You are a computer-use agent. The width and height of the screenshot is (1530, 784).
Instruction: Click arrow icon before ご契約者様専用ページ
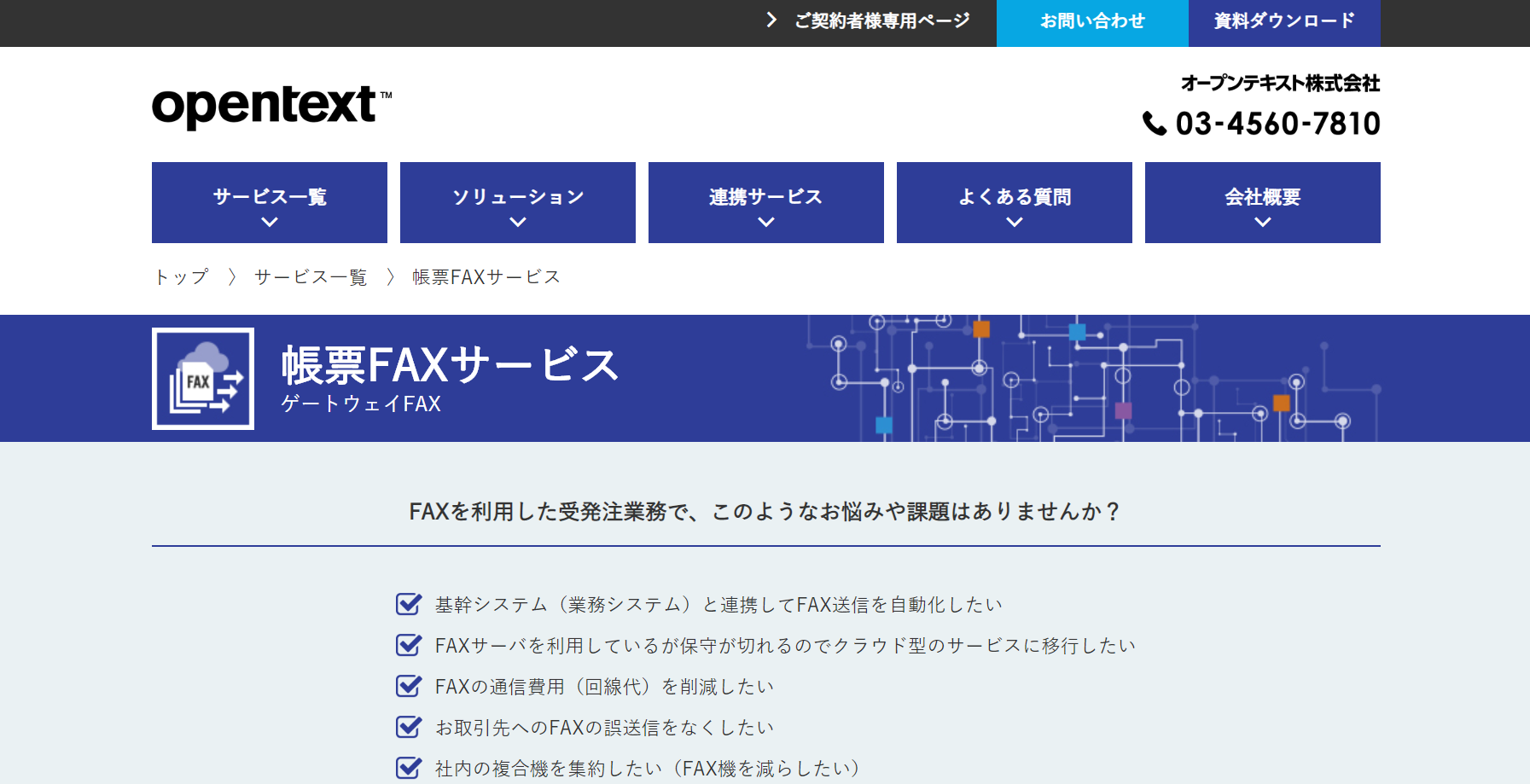771,20
